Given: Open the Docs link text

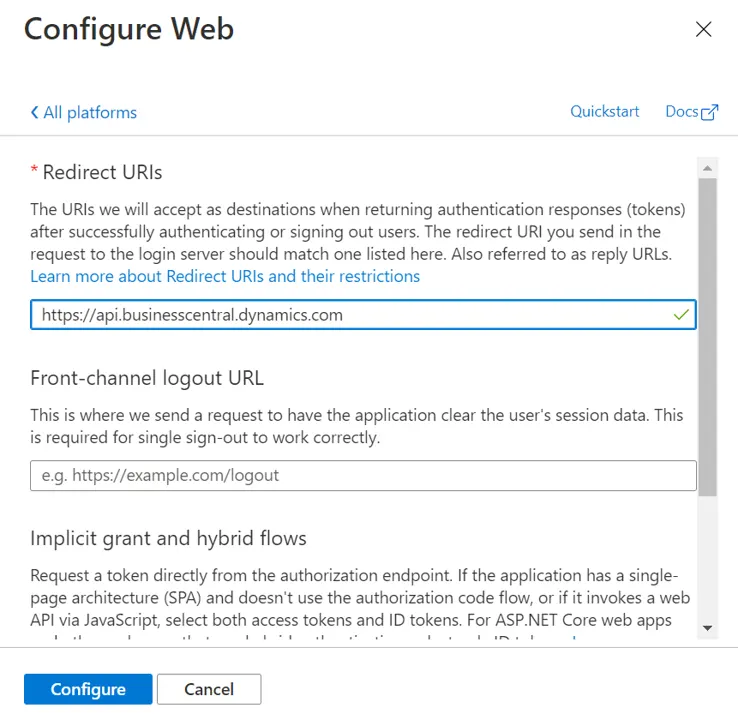Looking at the screenshot, I should [682, 112].
